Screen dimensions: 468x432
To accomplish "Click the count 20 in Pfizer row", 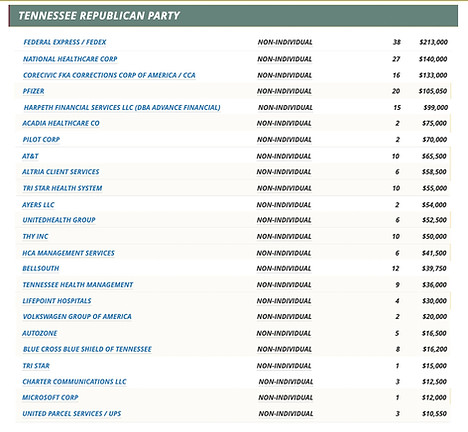I will pyautogui.click(x=396, y=91).
